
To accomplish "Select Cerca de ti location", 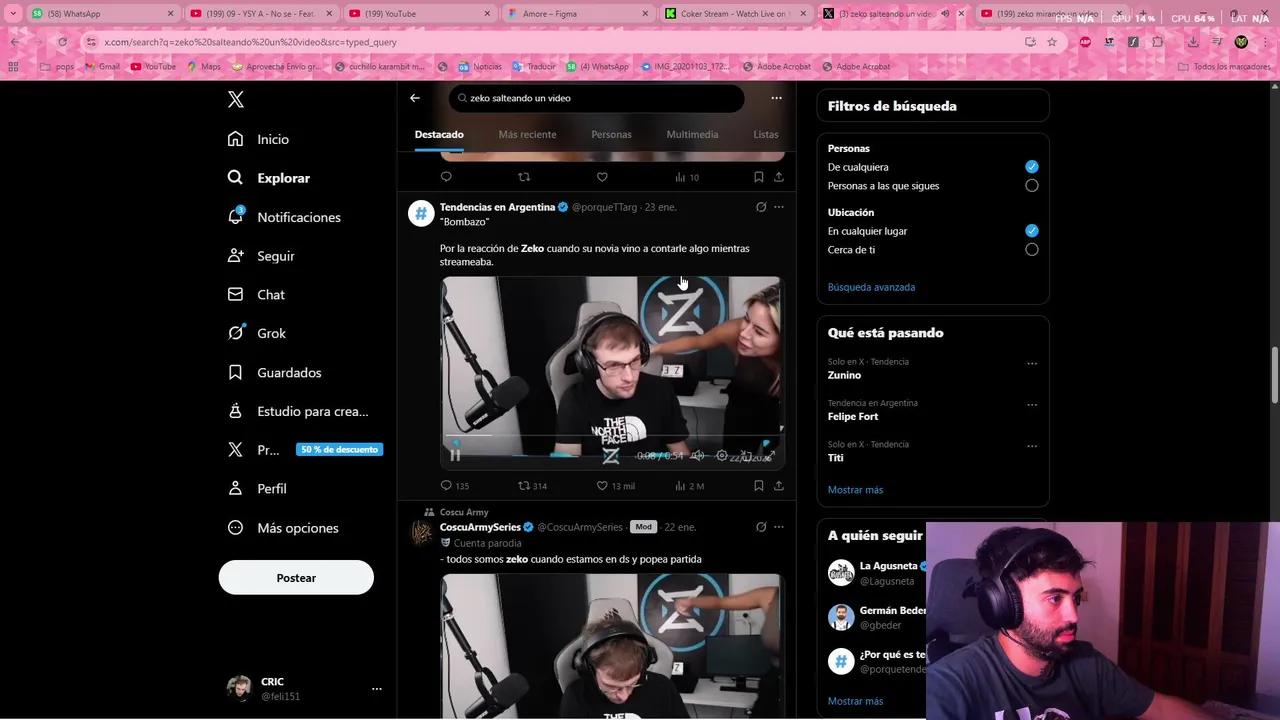I will pos(1032,250).
